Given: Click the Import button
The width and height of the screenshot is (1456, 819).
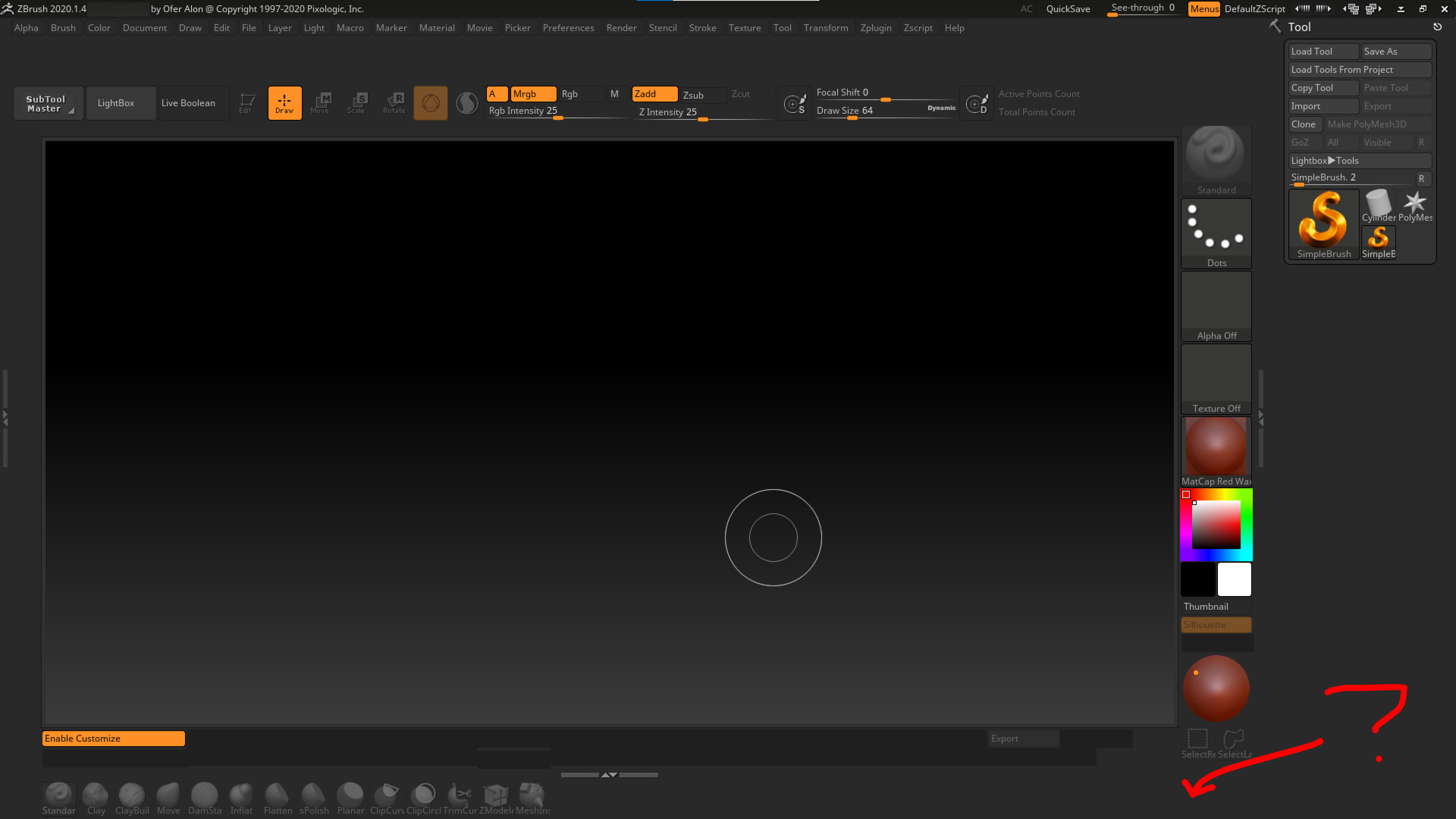Looking at the screenshot, I should coord(1323,106).
